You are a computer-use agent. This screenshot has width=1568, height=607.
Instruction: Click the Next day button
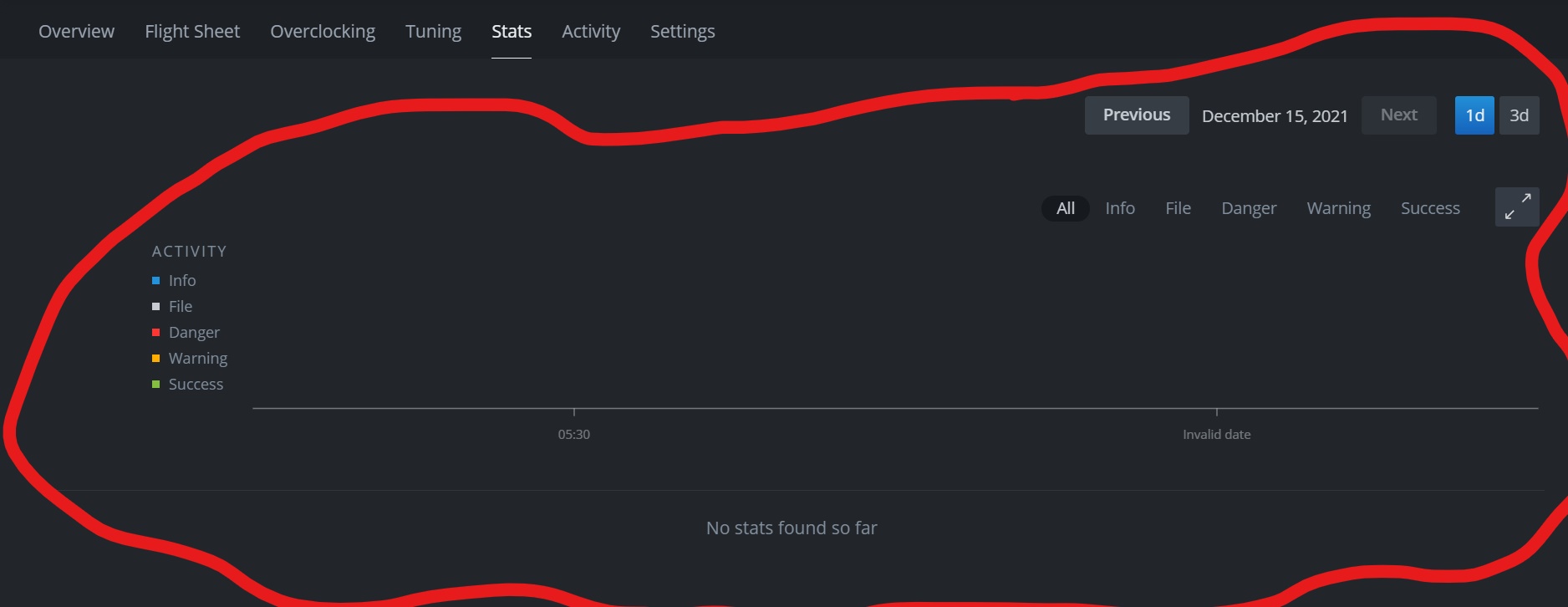pyautogui.click(x=1397, y=115)
